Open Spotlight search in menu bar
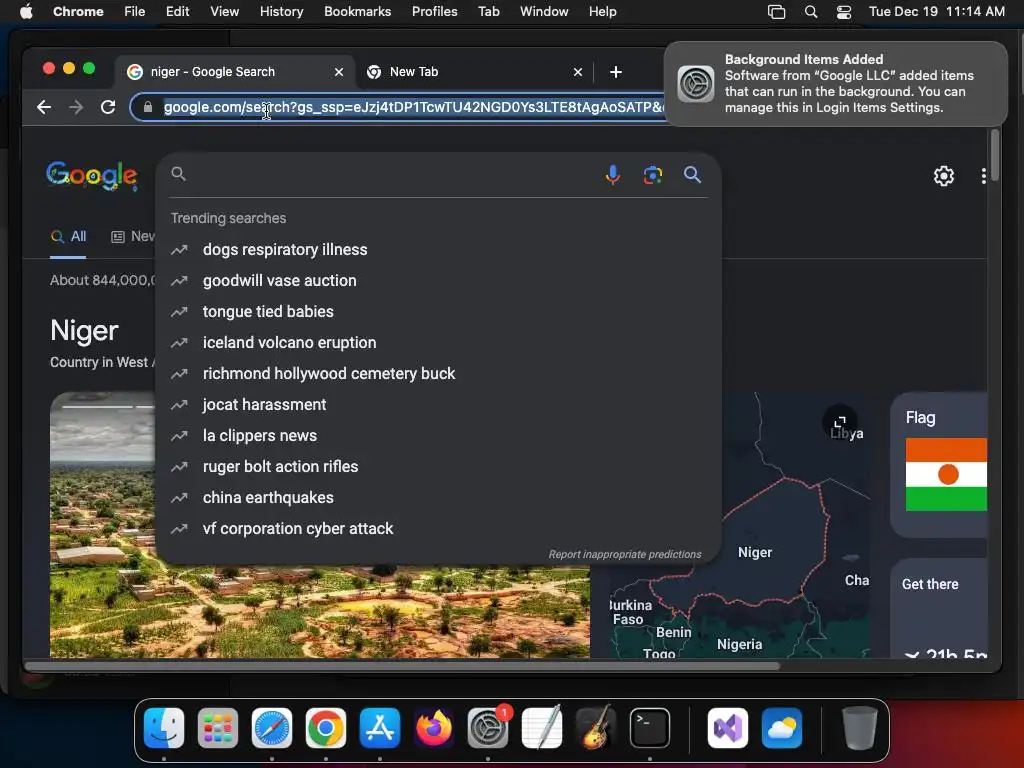The image size is (1024, 768). [x=810, y=12]
